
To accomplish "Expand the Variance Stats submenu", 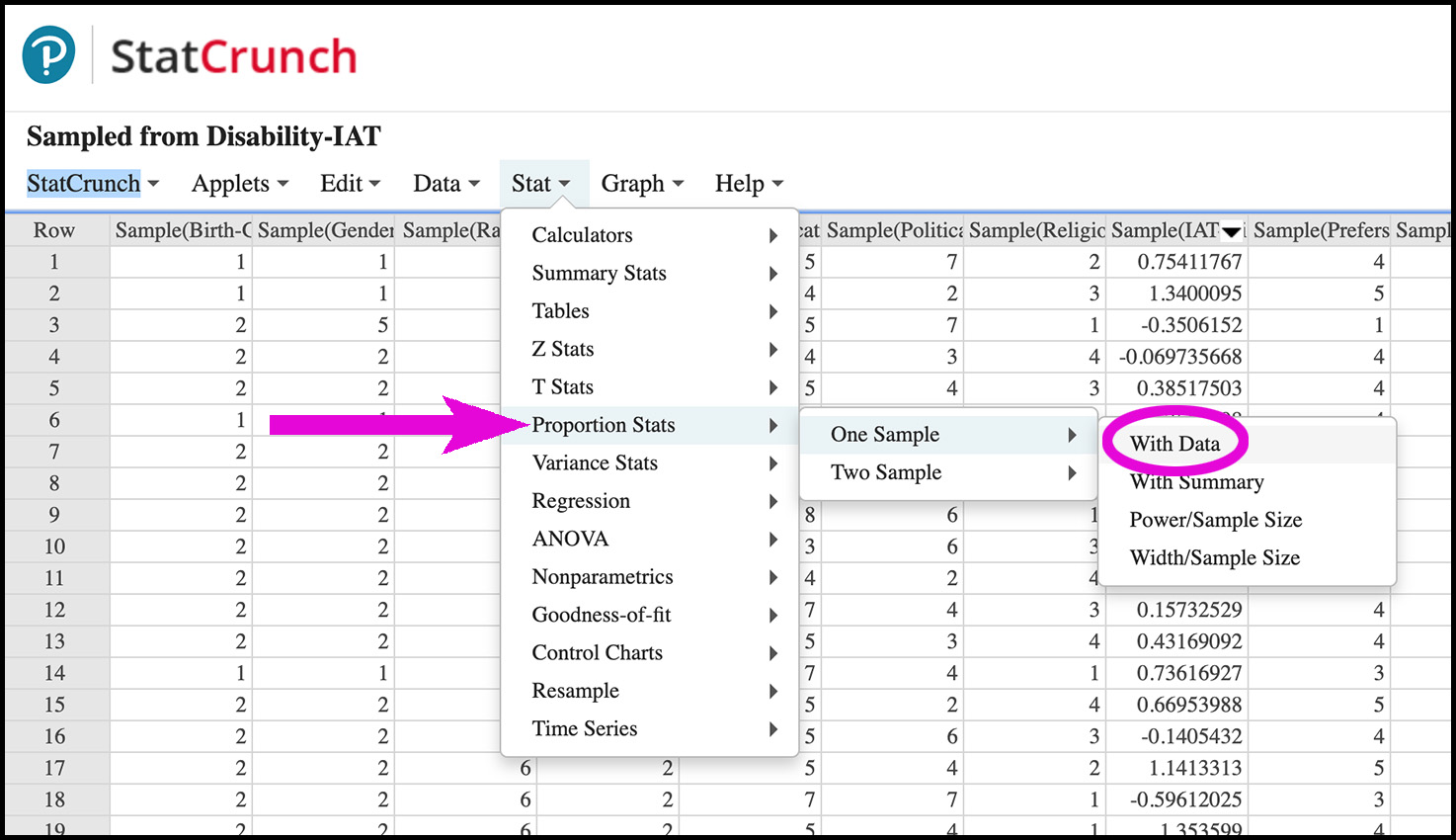I will 650,463.
